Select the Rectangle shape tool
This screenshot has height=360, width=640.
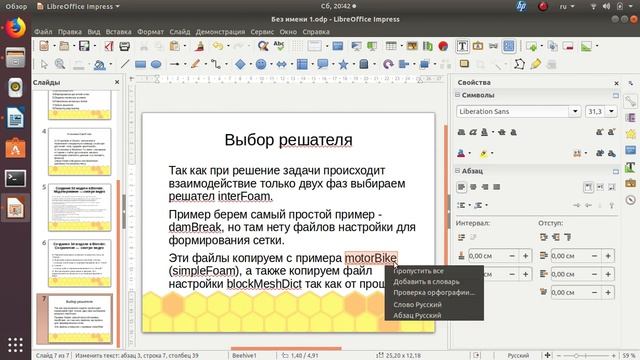pos(140,64)
